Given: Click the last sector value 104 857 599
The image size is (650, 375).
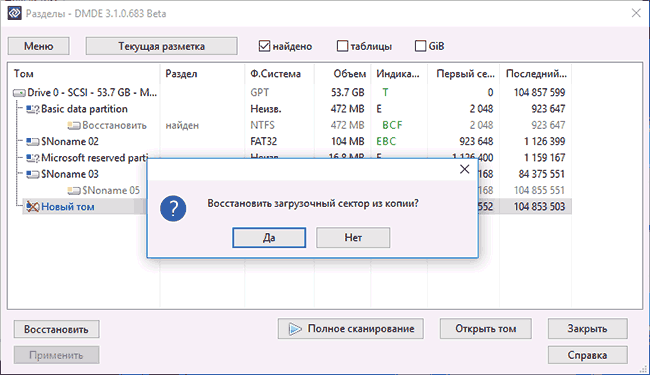Looking at the screenshot, I should pos(539,93).
